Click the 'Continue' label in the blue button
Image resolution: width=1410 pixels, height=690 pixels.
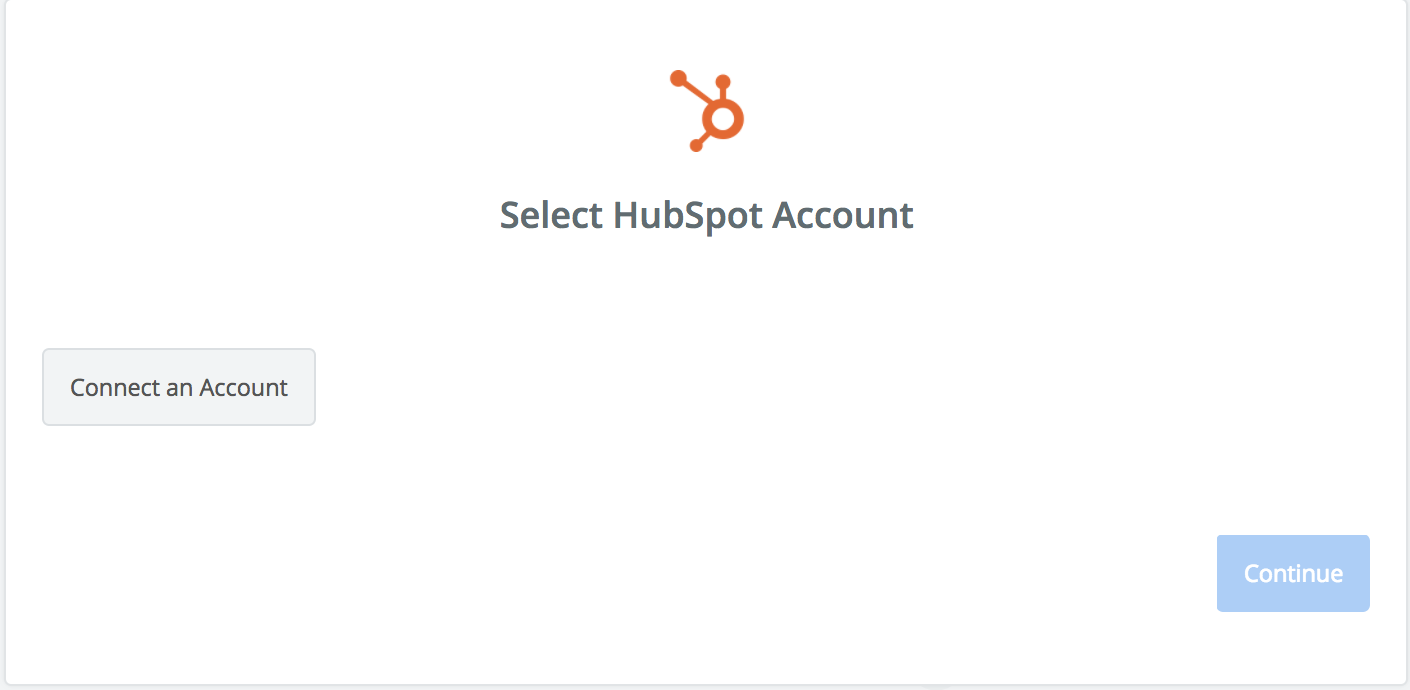[x=1293, y=573]
